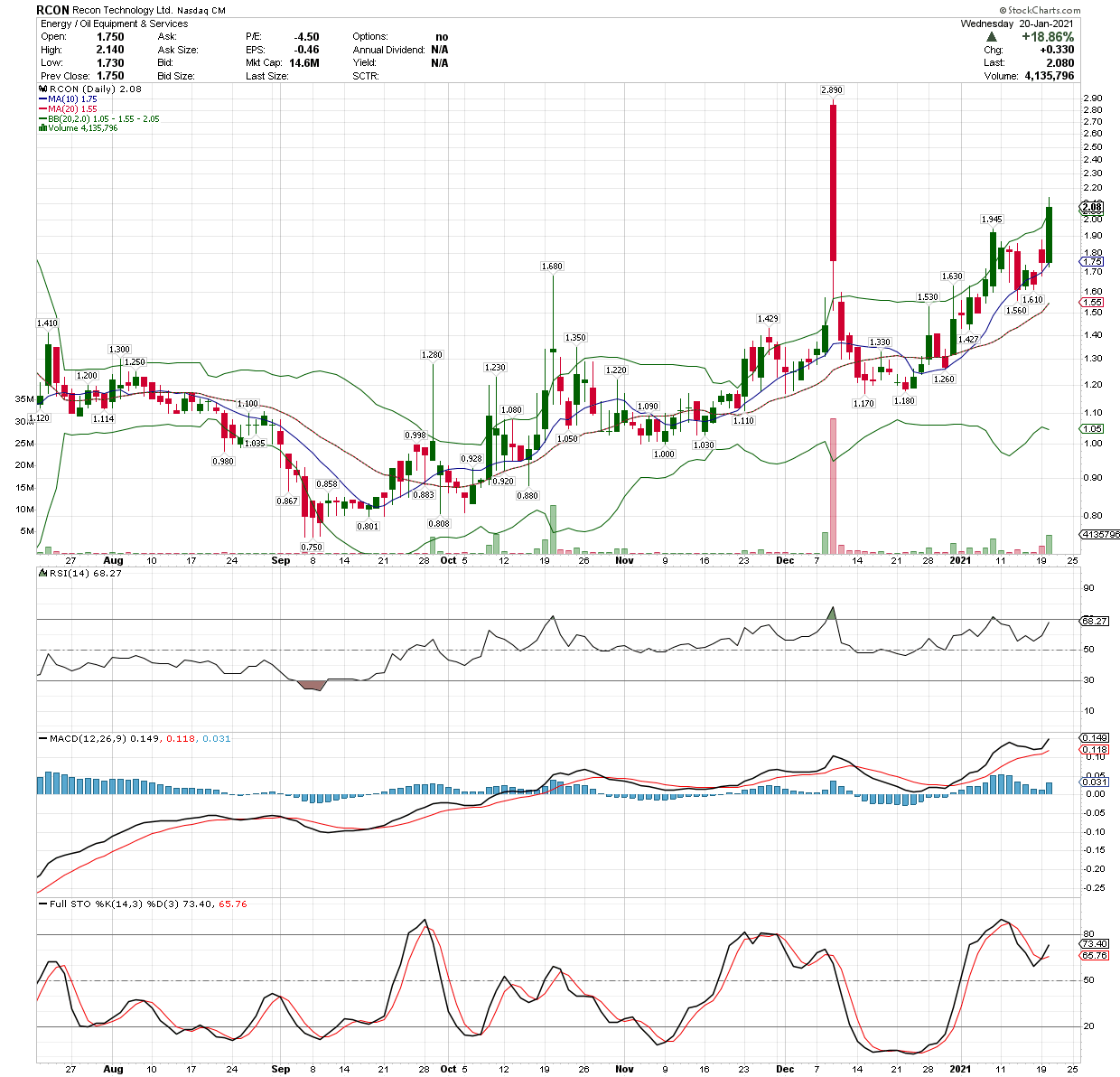Screen dimensions: 1120x1077
Task: Click the Yield label
Action: [365, 63]
